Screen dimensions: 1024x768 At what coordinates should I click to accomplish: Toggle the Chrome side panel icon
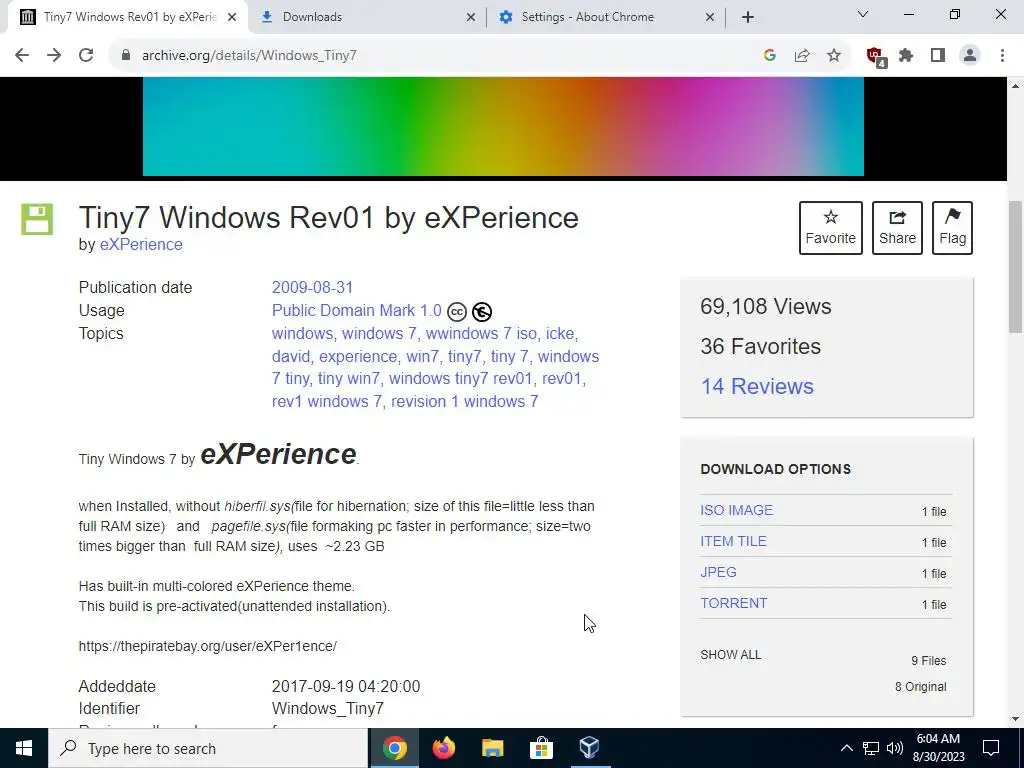pos(938,56)
